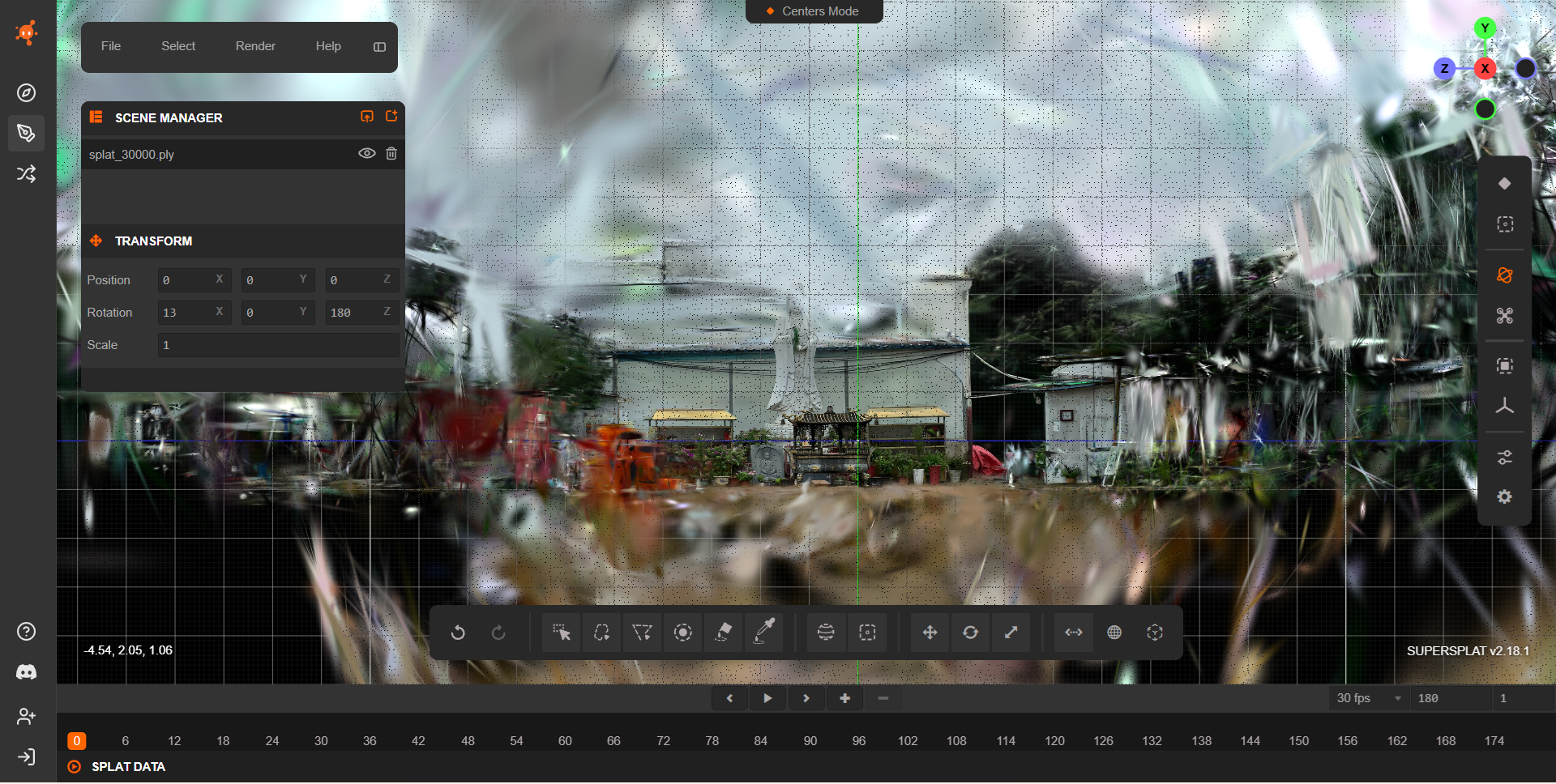
Task: Choose the Polygon selection tool
Action: (x=642, y=633)
